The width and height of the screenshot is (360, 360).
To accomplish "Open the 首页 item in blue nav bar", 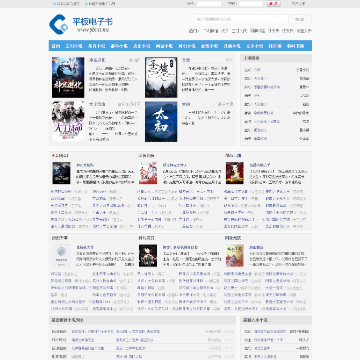I will coord(56,46).
